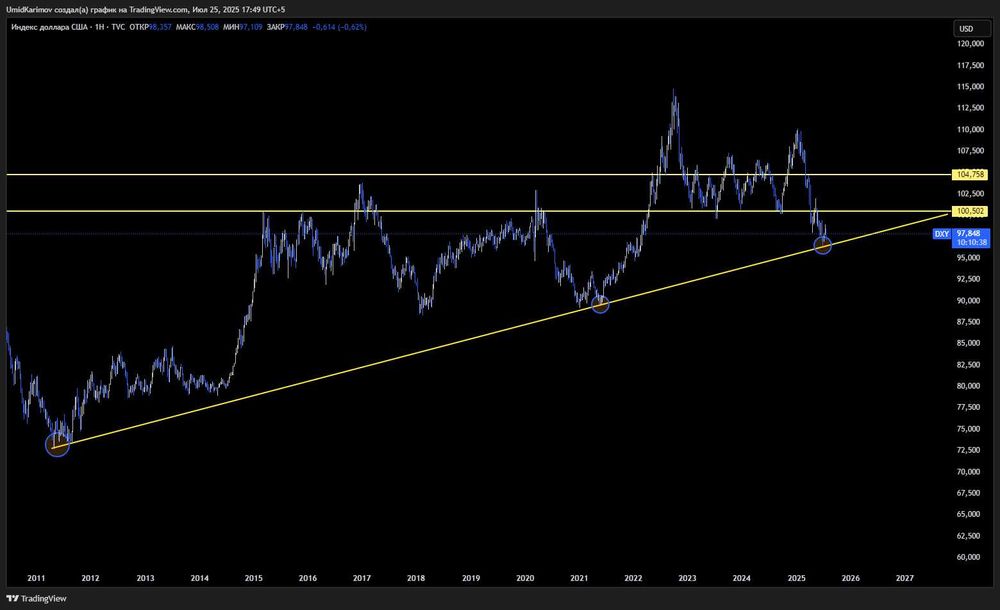This screenshot has height=610, width=1000.
Task: Click the 2027 label on the time axis
Action: tap(905, 578)
